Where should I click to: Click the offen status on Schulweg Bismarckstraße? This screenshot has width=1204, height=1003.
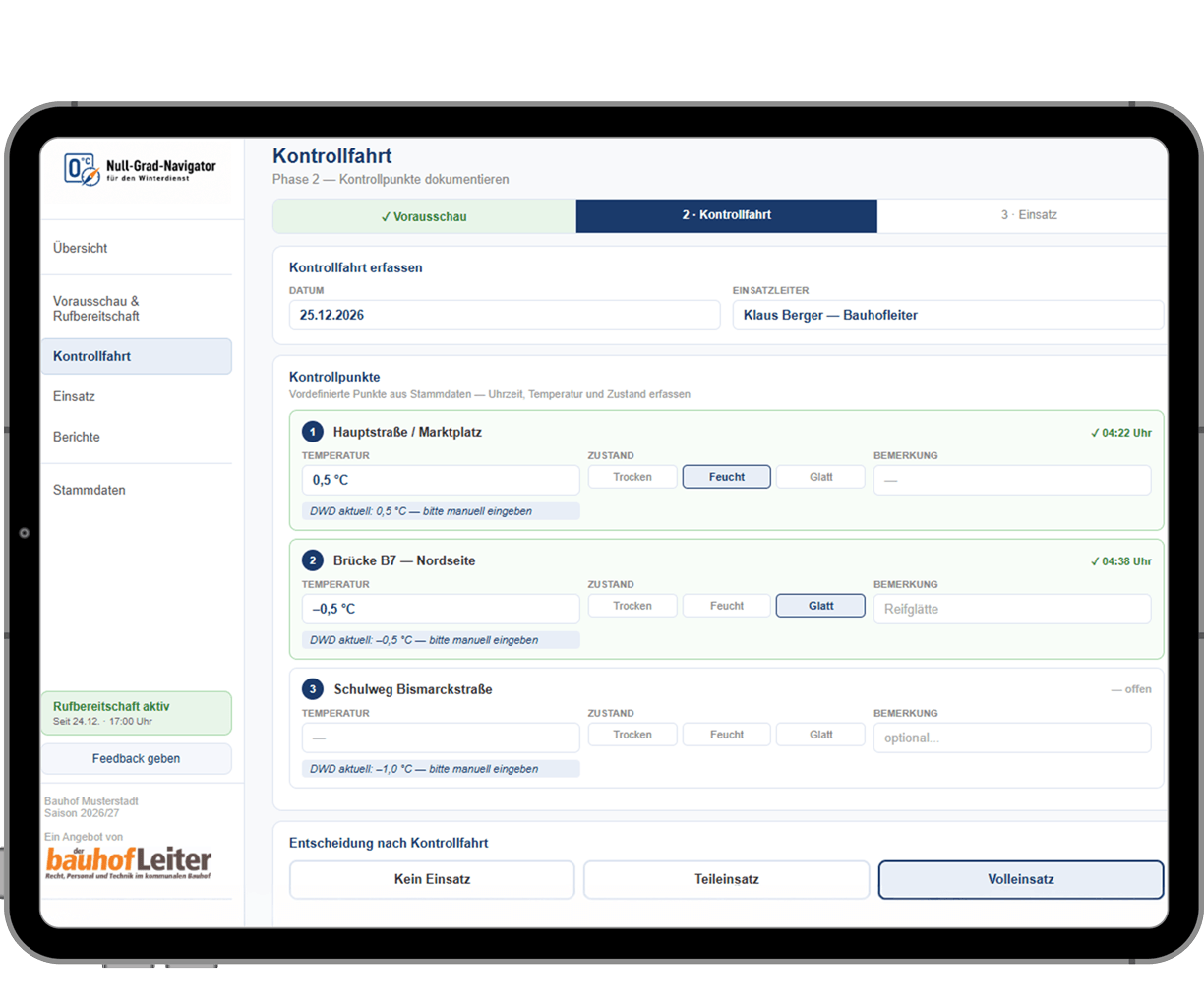pyautogui.click(x=1131, y=689)
